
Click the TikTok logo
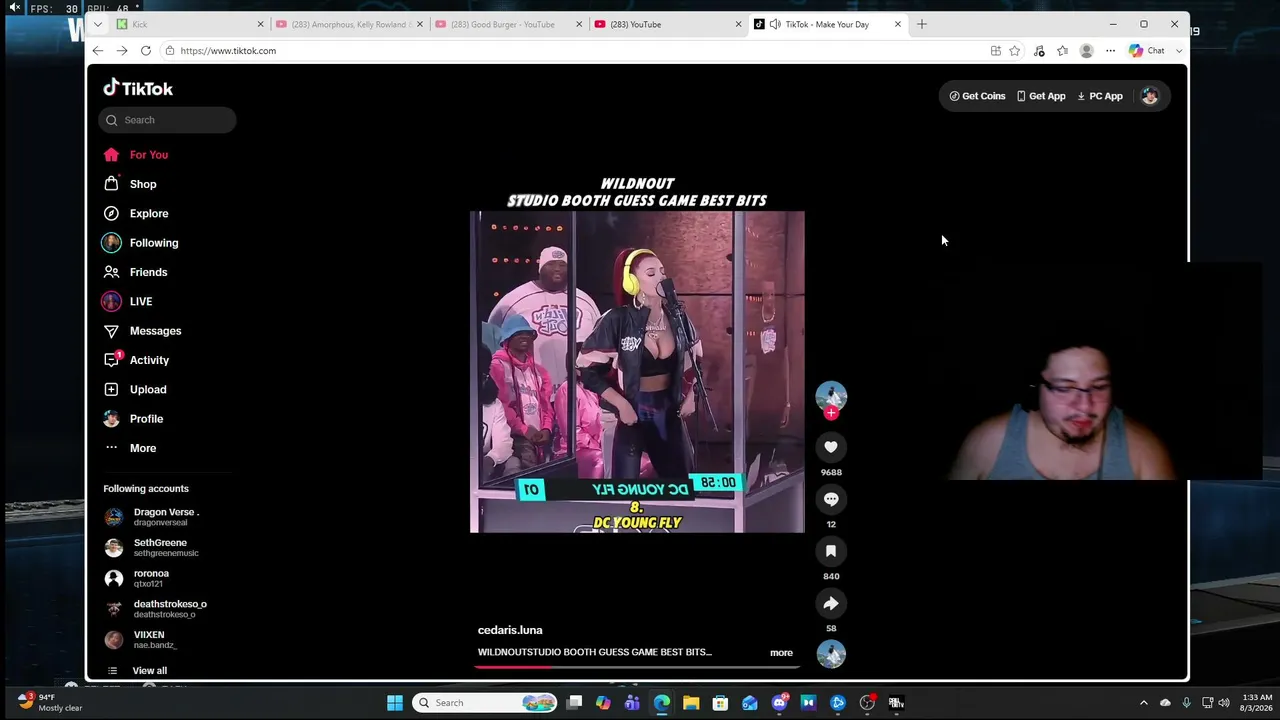point(138,88)
